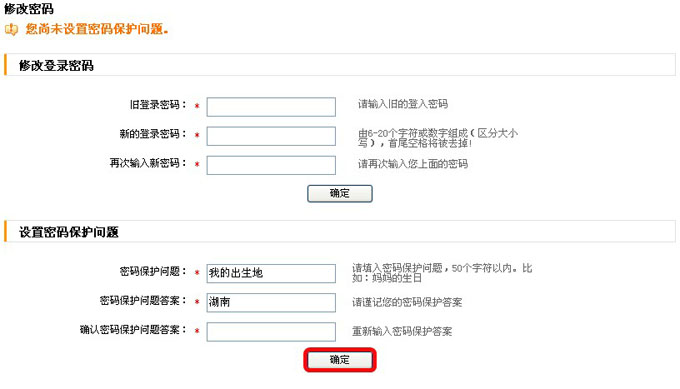Click the 密码保护问题答案 field containing 湖南

pyautogui.click(x=271, y=302)
